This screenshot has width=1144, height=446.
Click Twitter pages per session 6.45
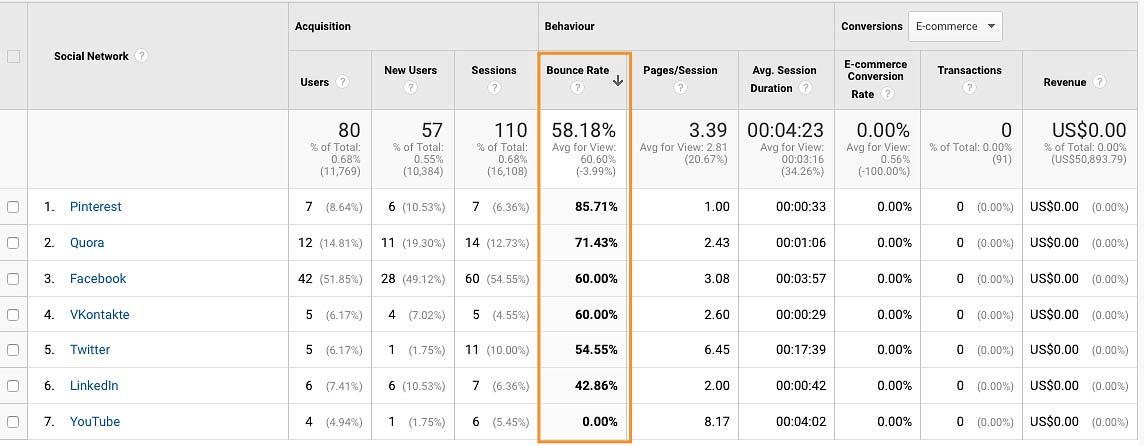click(x=717, y=350)
